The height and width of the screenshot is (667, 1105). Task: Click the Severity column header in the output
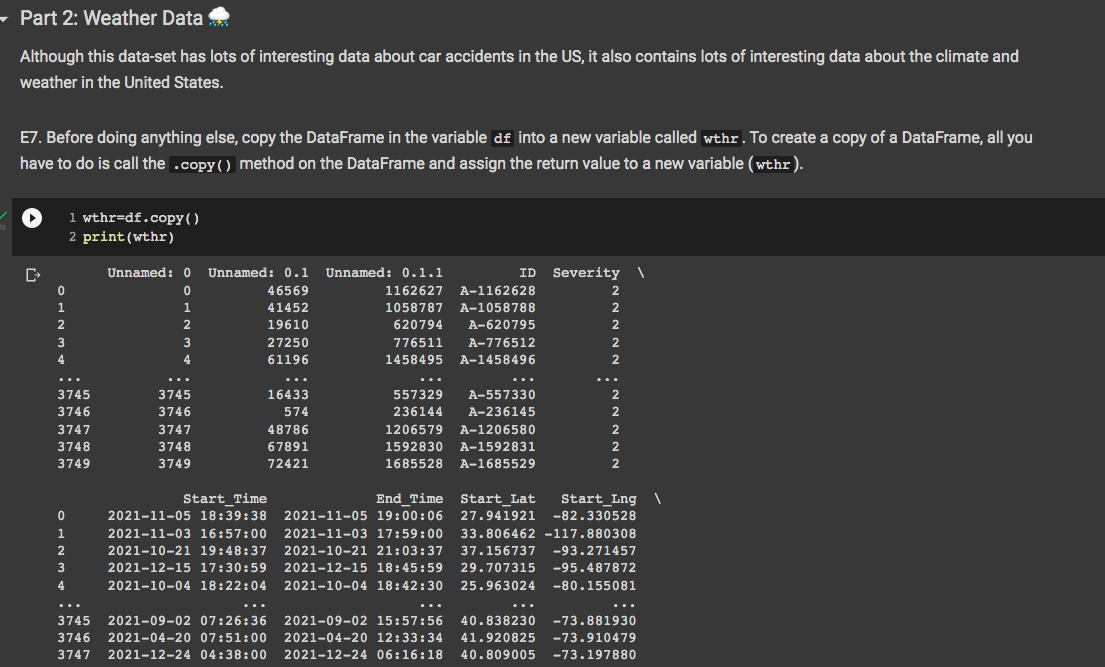click(x=586, y=272)
